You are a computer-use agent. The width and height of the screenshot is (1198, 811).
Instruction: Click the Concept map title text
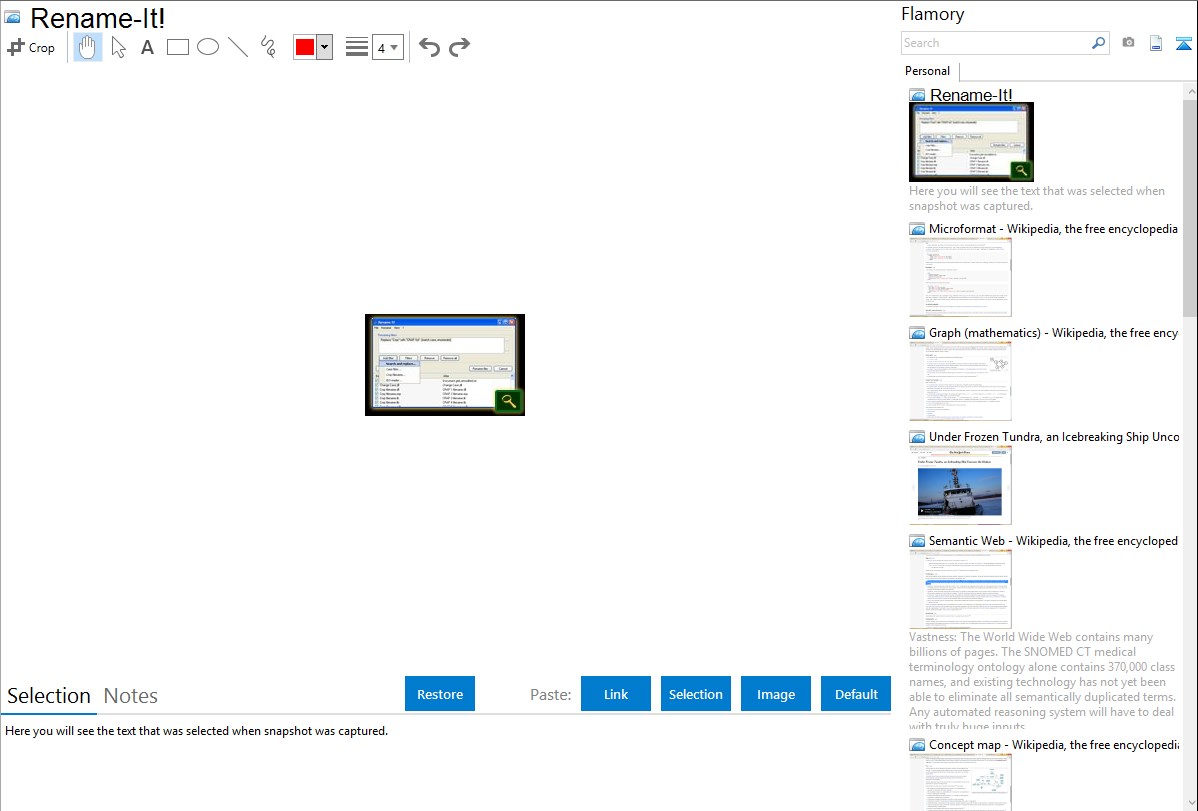click(x=1054, y=744)
